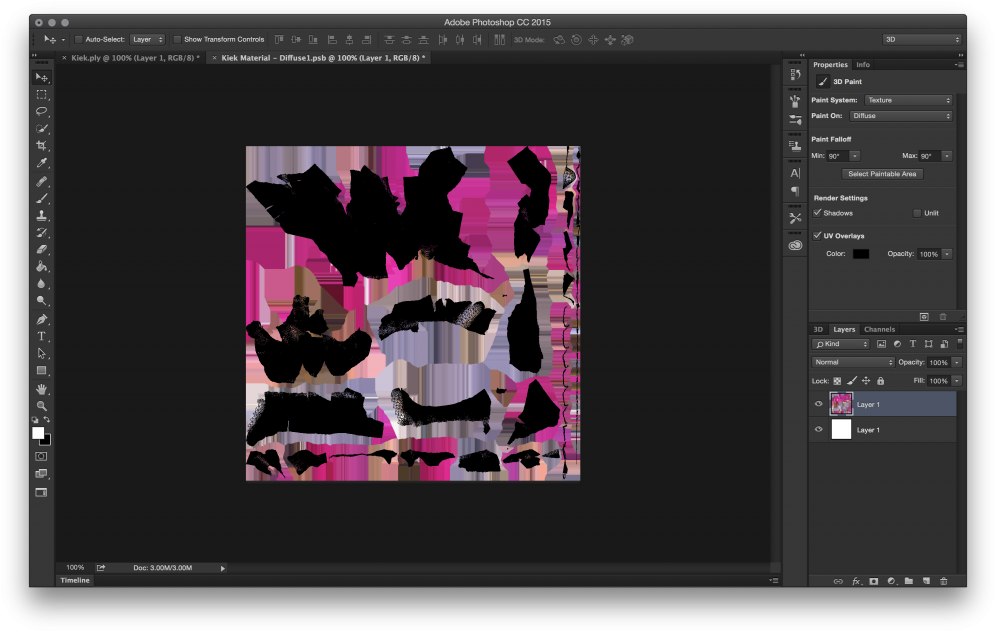The image size is (995, 631).
Task: Enable the Unlit checkbox
Action: (916, 213)
